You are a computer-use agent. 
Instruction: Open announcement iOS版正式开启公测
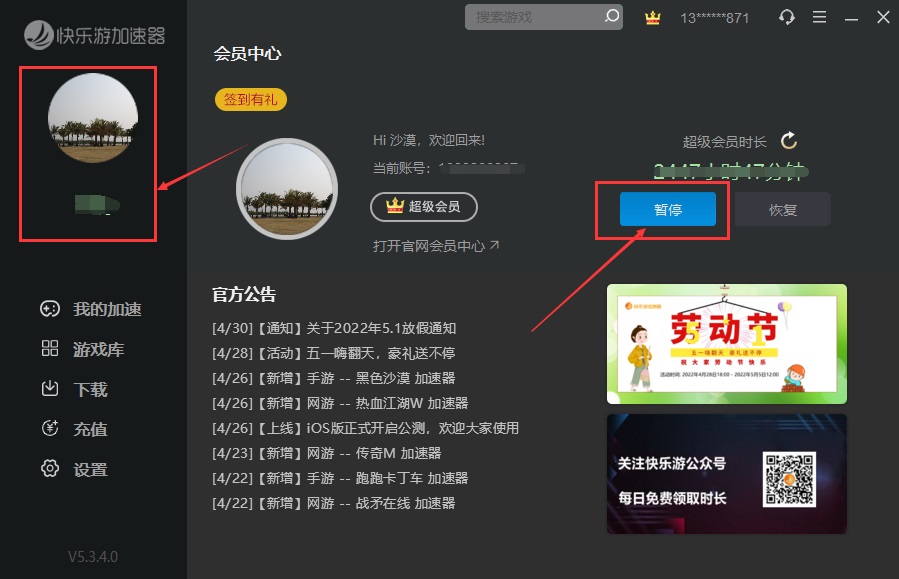pos(366,428)
